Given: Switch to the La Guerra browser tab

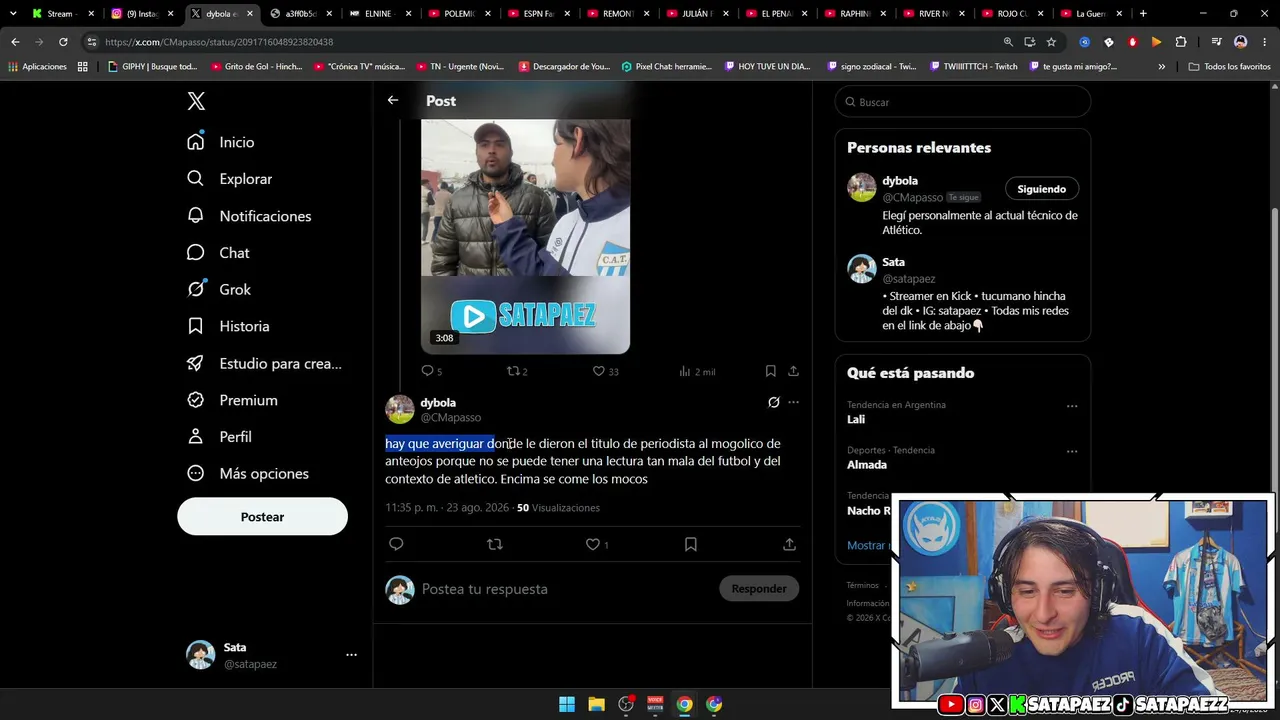Looking at the screenshot, I should pyautogui.click(x=1090, y=14).
